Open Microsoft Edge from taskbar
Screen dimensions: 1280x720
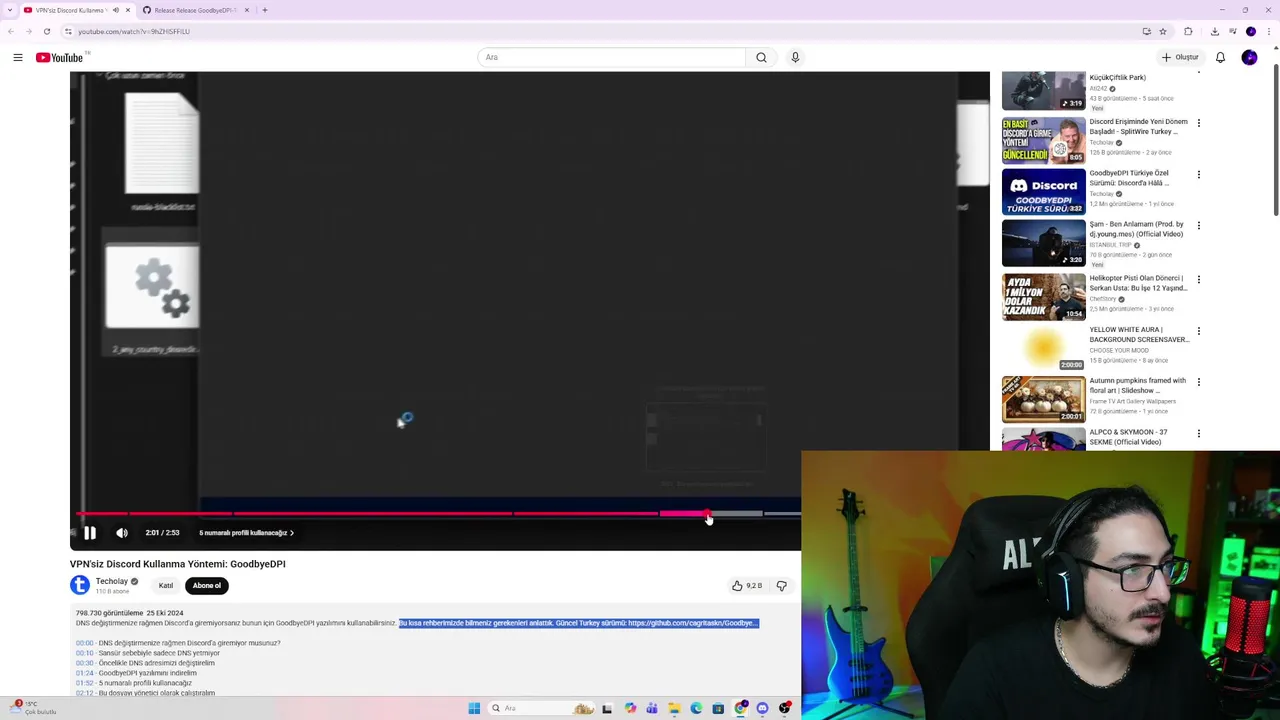[x=696, y=708]
